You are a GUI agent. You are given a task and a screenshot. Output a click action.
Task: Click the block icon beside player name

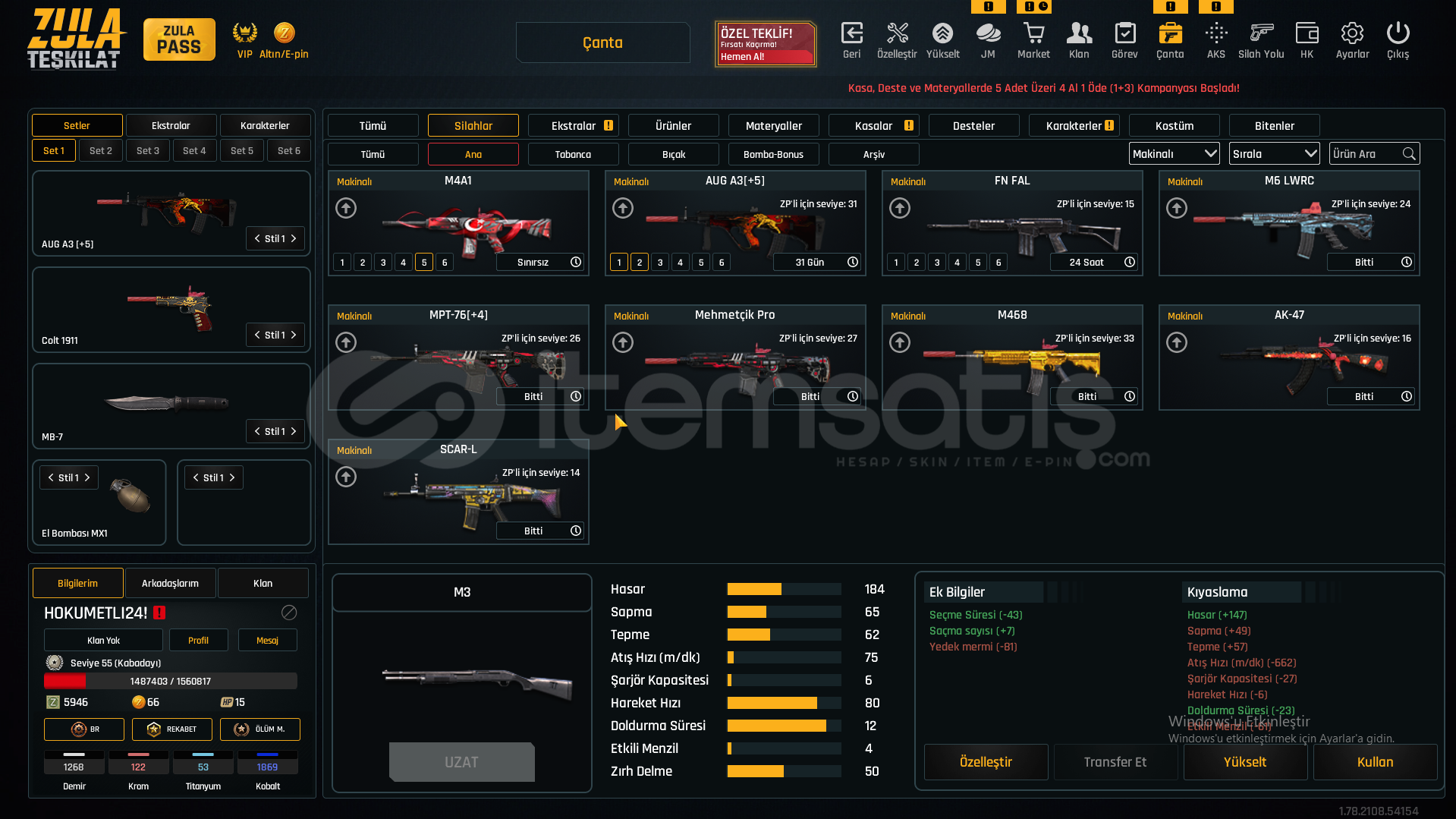pos(289,613)
